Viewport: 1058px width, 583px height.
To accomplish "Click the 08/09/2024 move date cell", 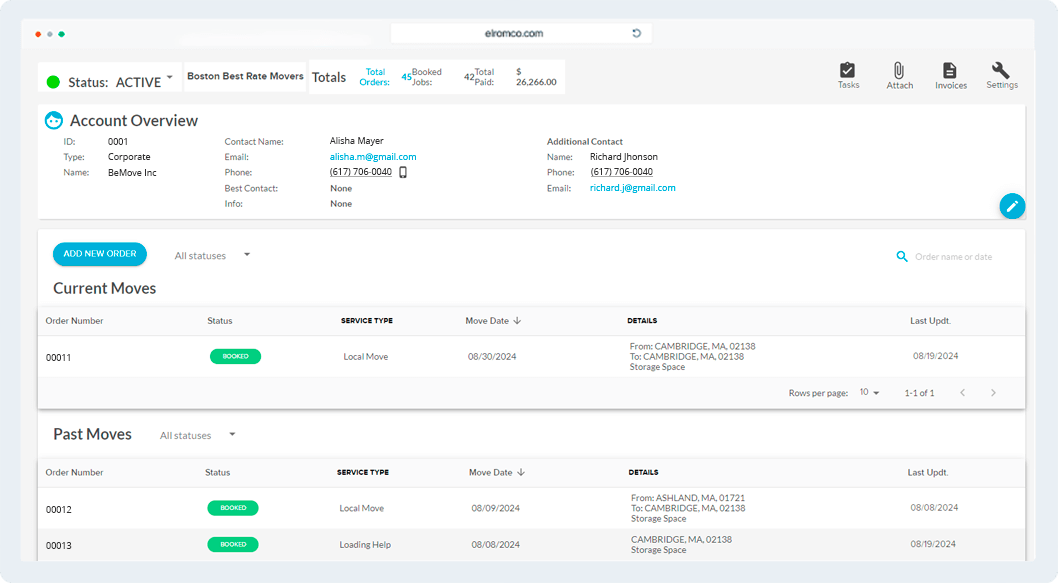I will (x=495, y=508).
